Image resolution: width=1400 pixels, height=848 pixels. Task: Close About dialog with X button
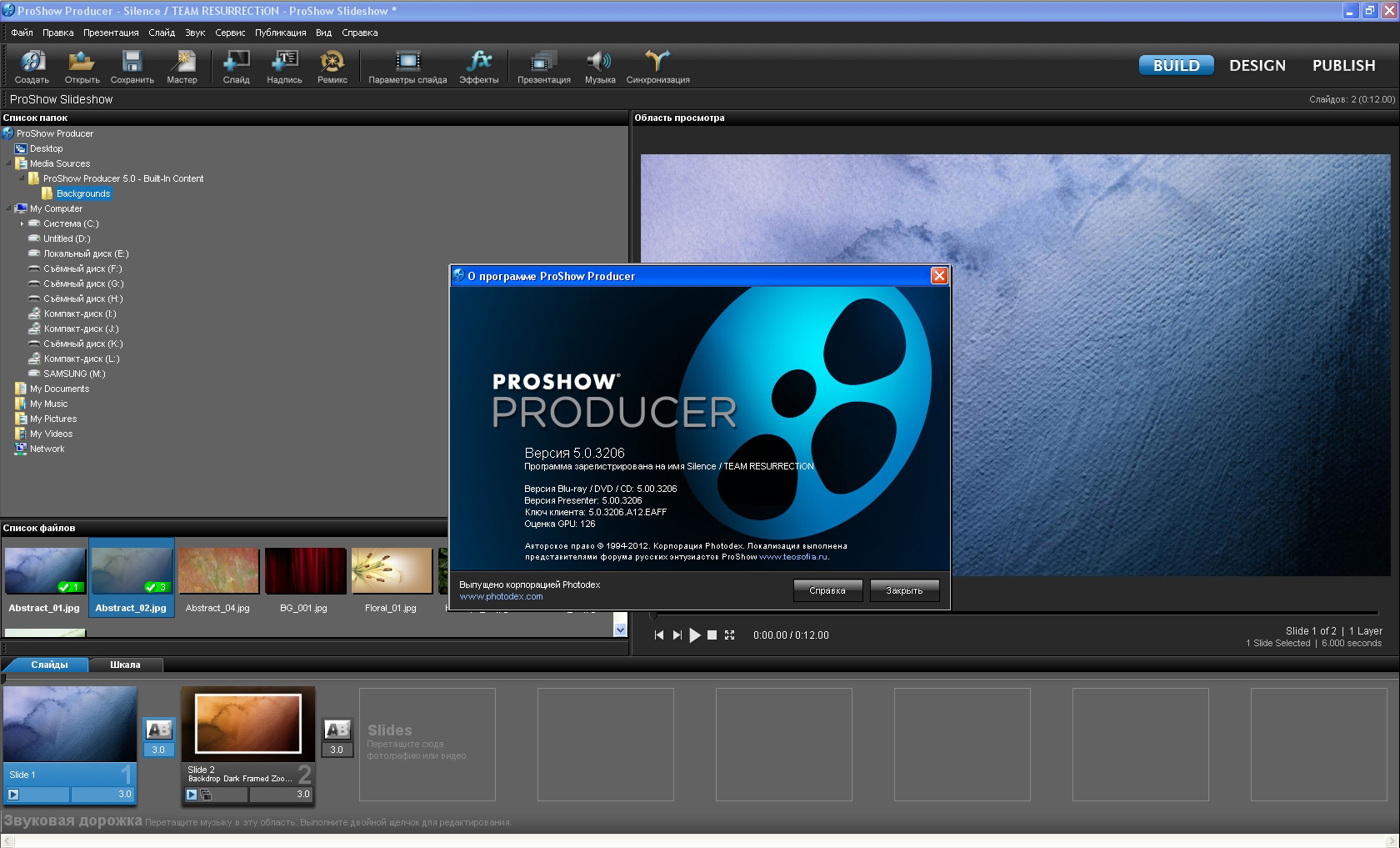[939, 276]
